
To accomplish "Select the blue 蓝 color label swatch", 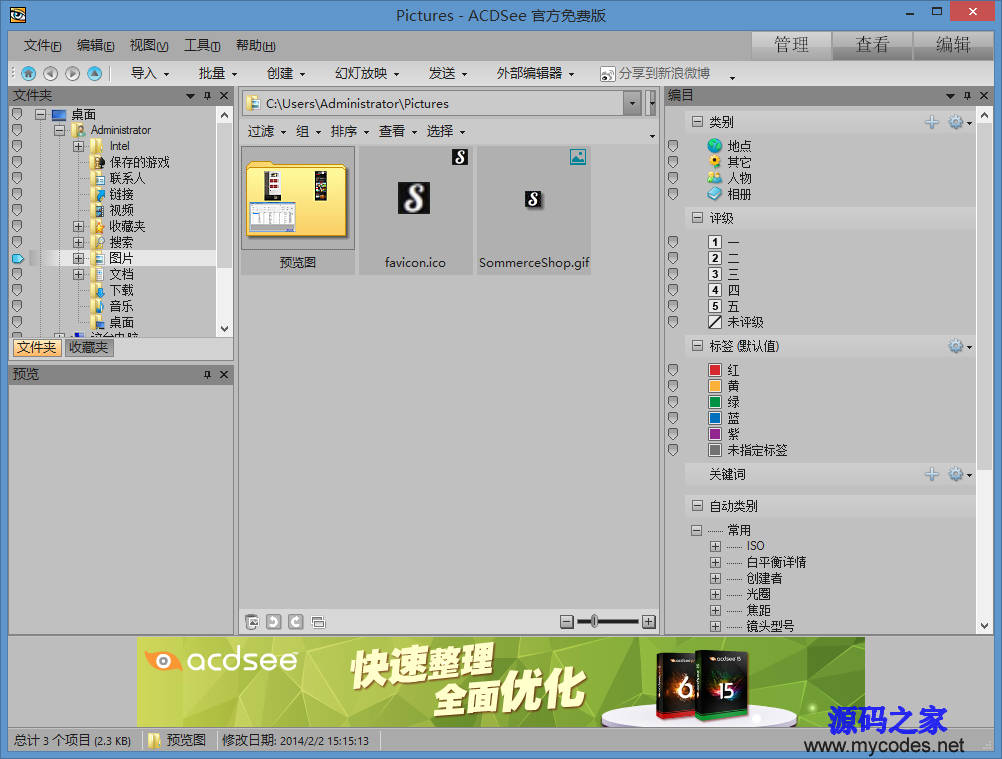I will [715, 418].
